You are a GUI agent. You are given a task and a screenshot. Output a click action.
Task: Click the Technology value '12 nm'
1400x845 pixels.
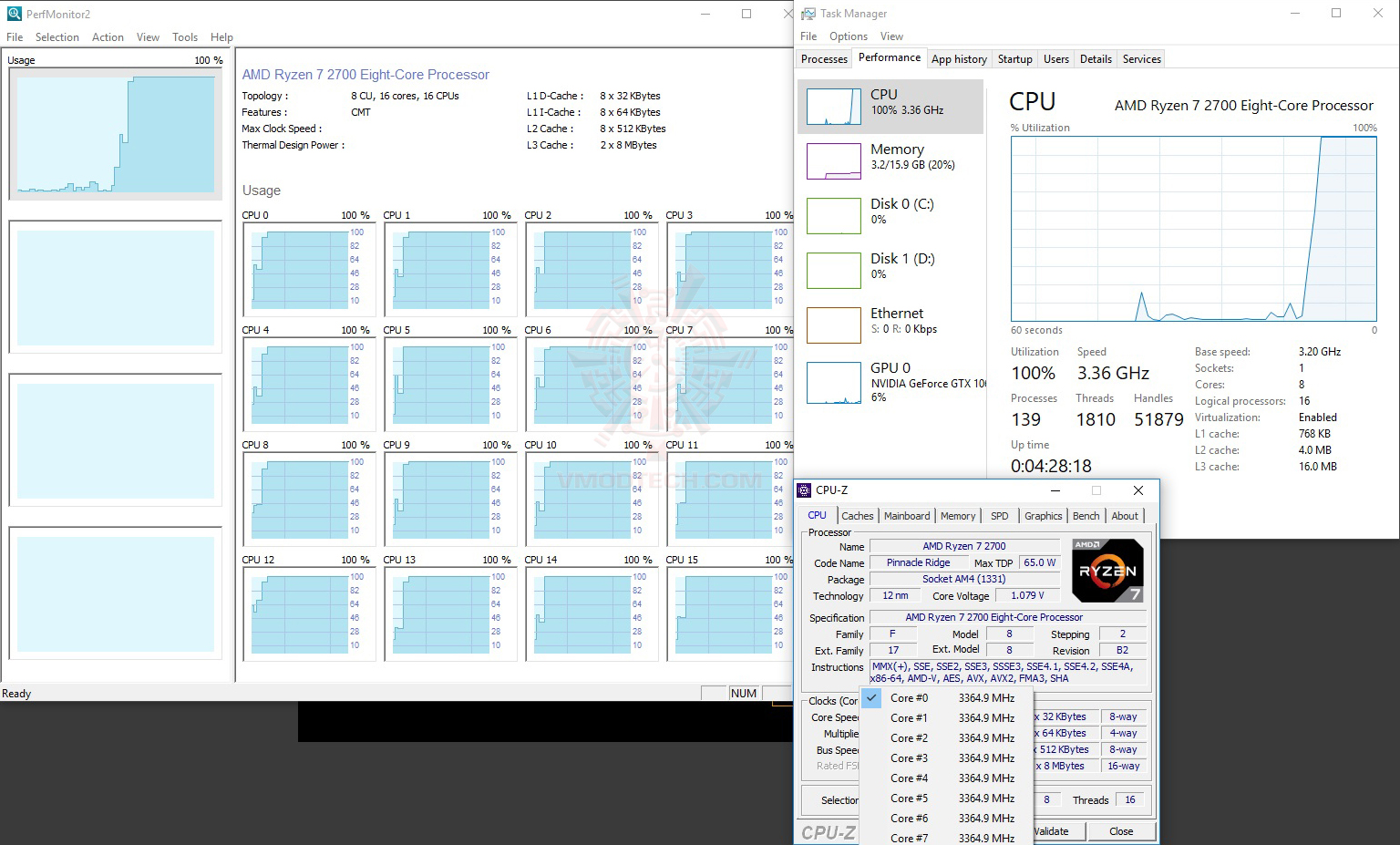895,595
